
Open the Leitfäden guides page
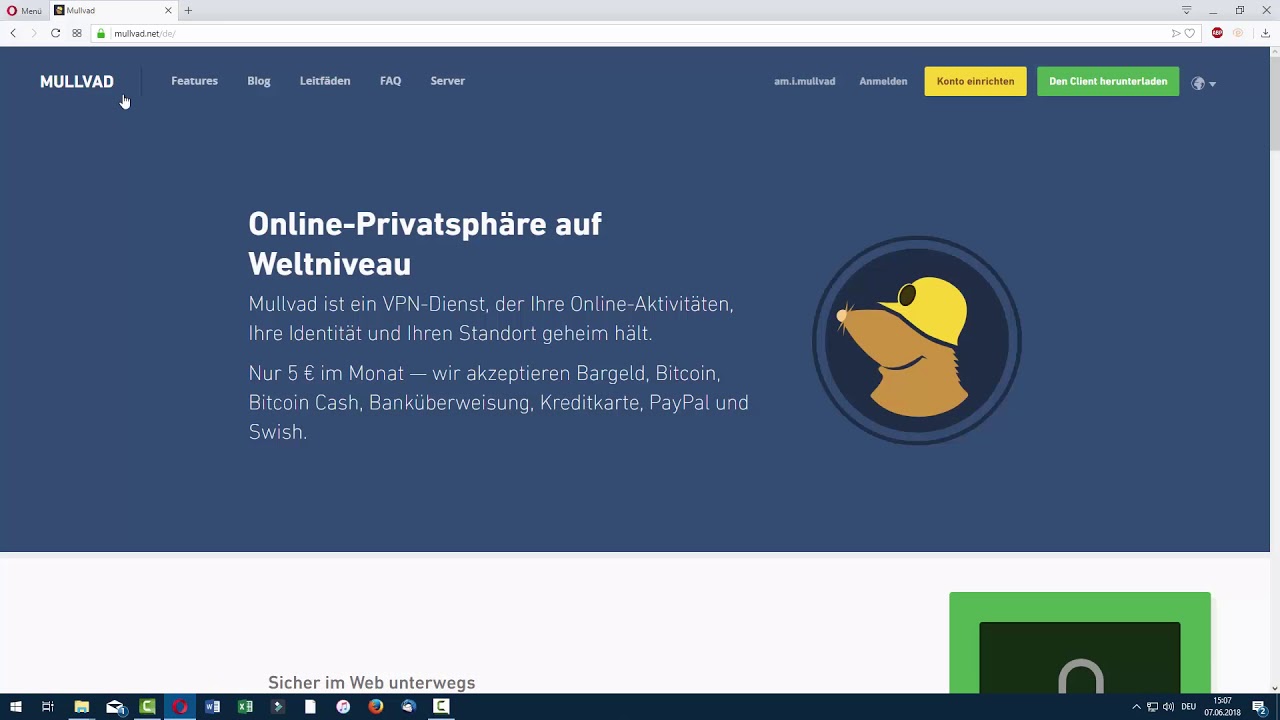coord(325,81)
